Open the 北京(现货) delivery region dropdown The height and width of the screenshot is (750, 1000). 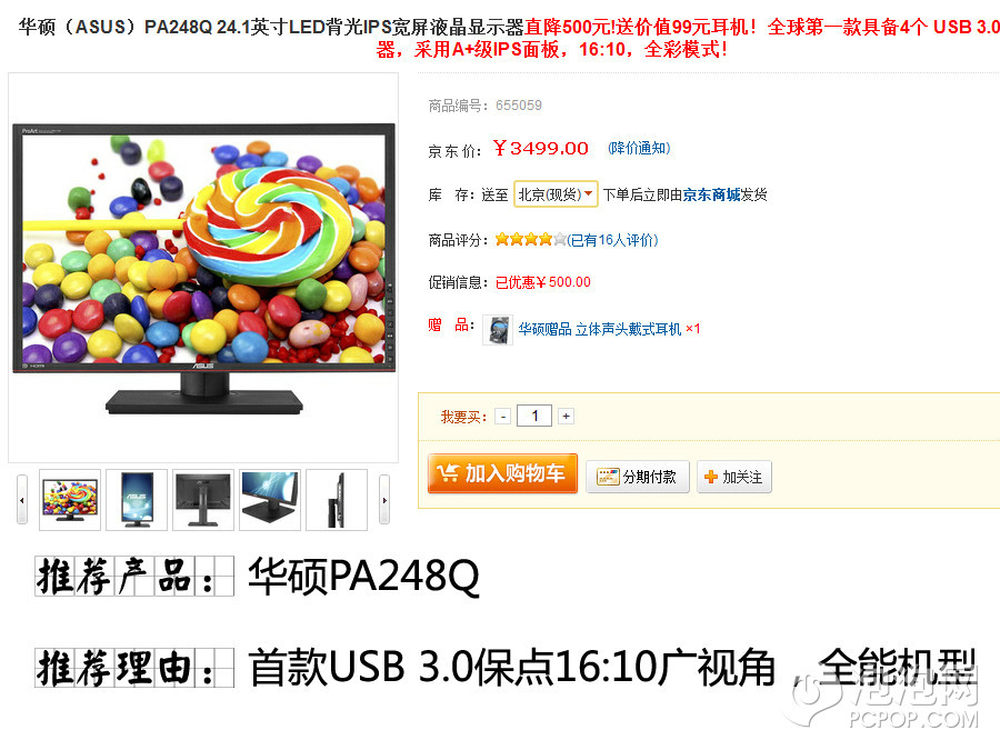[555, 194]
